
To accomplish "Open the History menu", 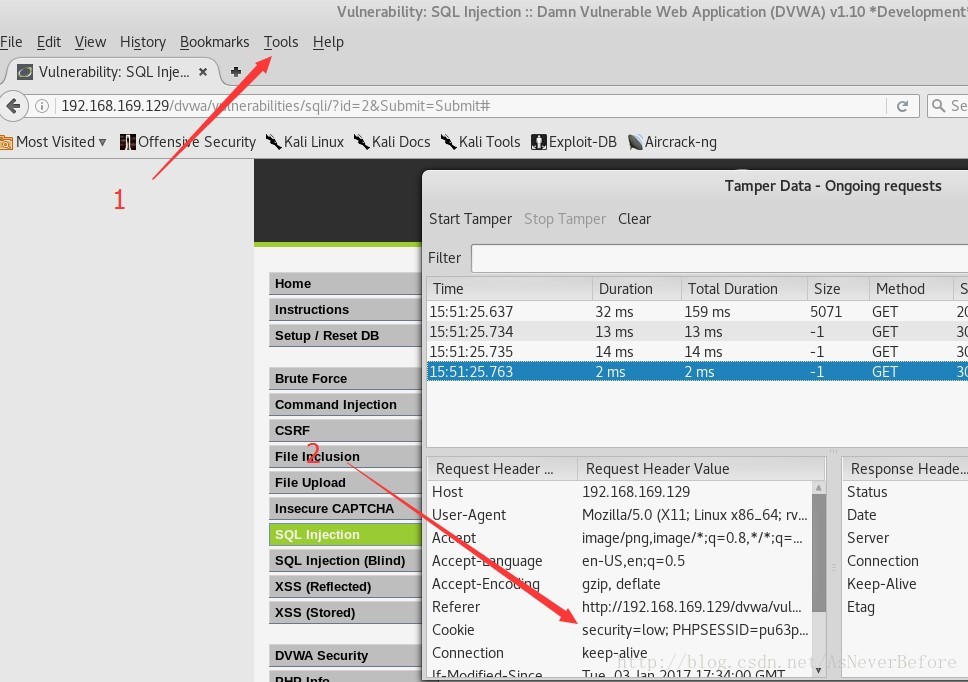I will [143, 42].
